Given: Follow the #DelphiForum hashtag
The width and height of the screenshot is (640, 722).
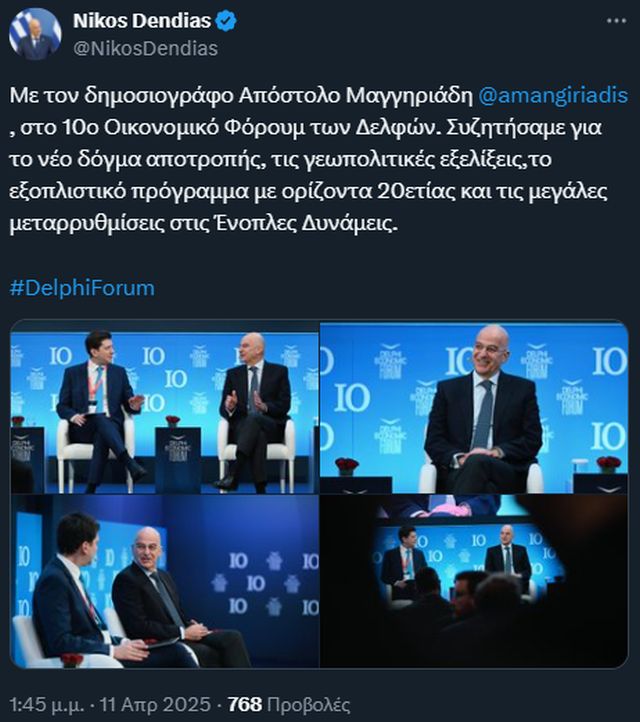Looking at the screenshot, I should point(82,288).
